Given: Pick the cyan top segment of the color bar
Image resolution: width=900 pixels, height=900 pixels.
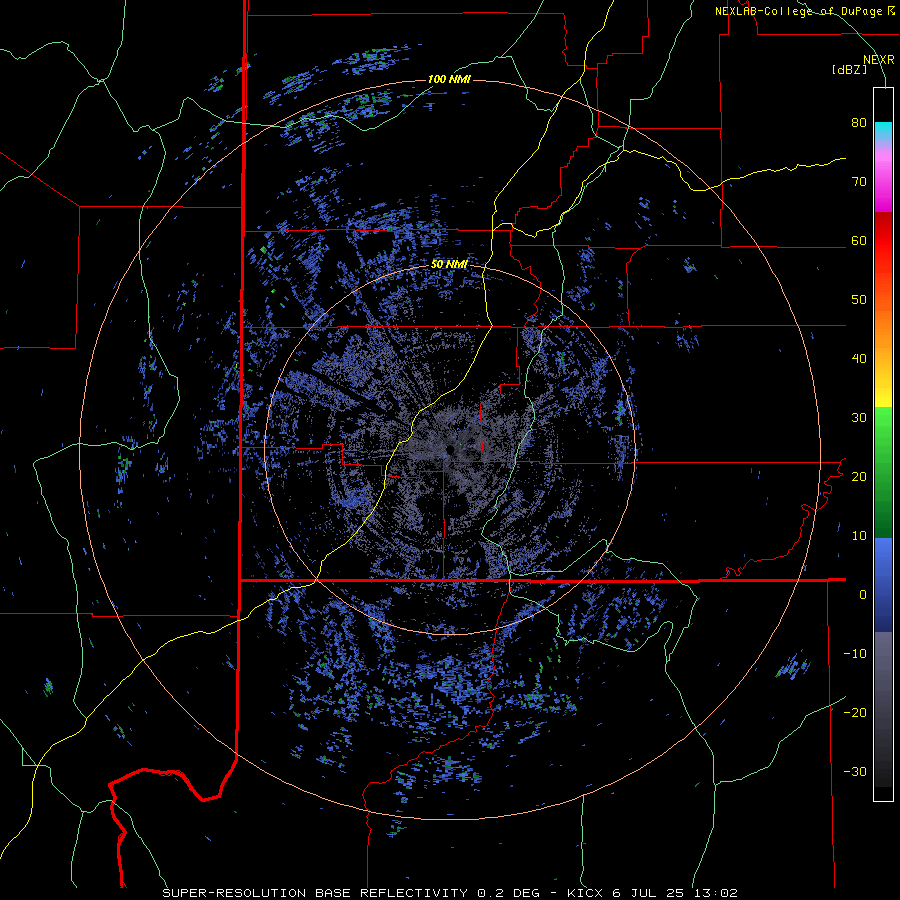Looking at the screenshot, I should point(883,131).
